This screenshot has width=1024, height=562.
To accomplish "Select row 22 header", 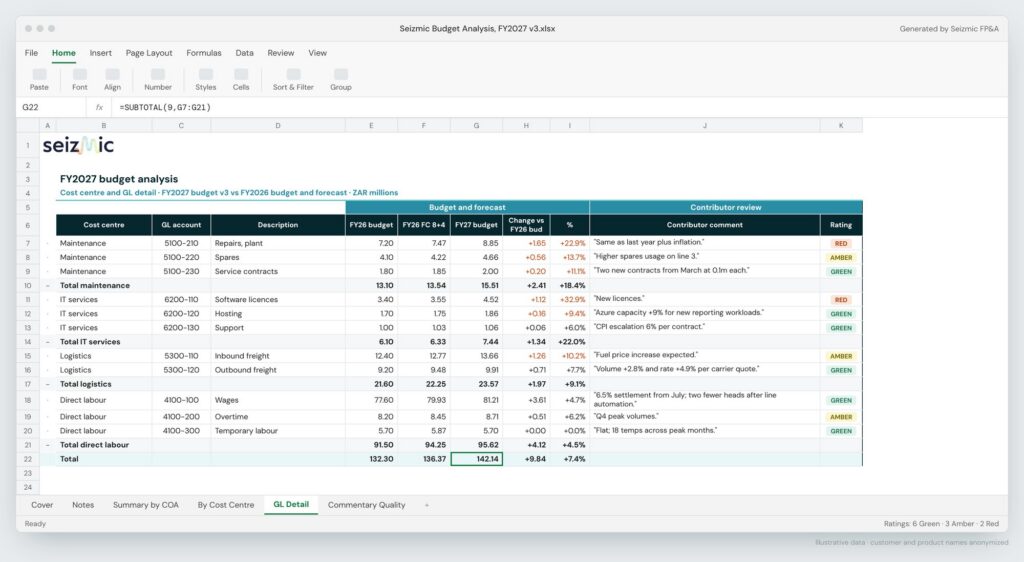I will [x=28, y=460].
